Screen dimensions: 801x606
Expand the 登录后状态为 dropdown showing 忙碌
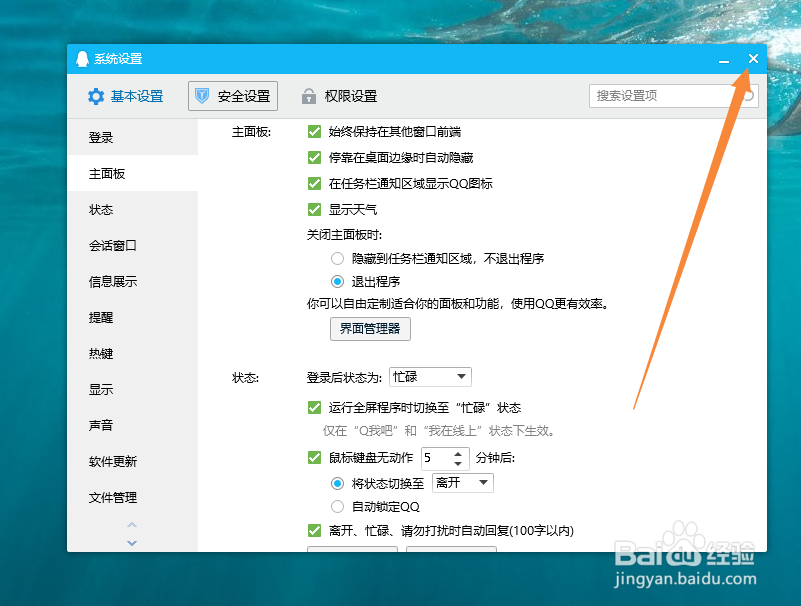tap(430, 377)
